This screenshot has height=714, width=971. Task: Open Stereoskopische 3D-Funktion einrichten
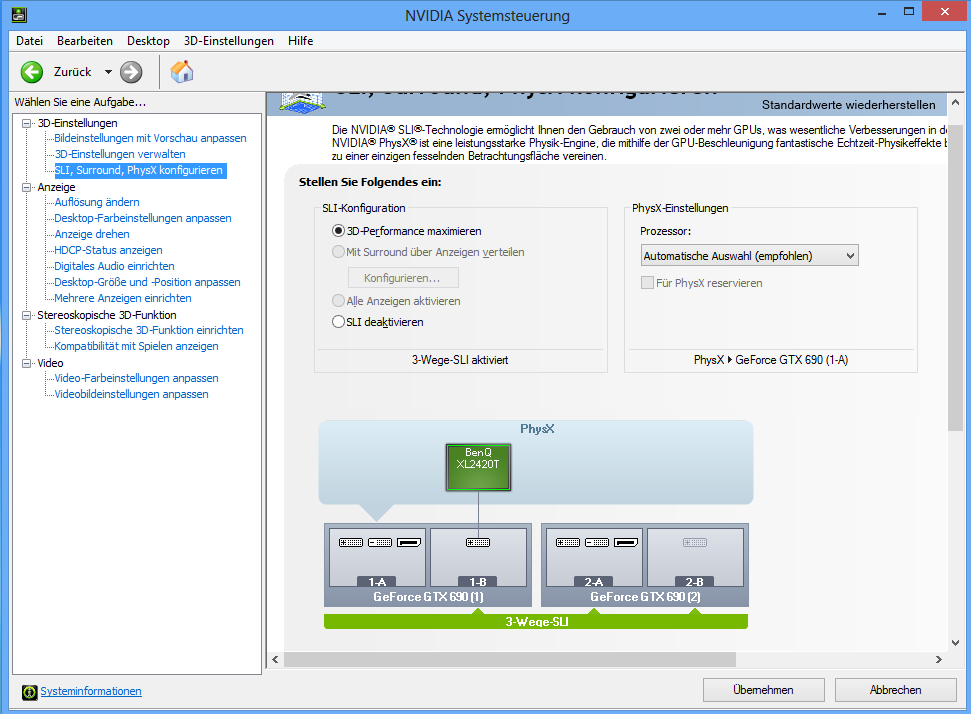pos(149,330)
